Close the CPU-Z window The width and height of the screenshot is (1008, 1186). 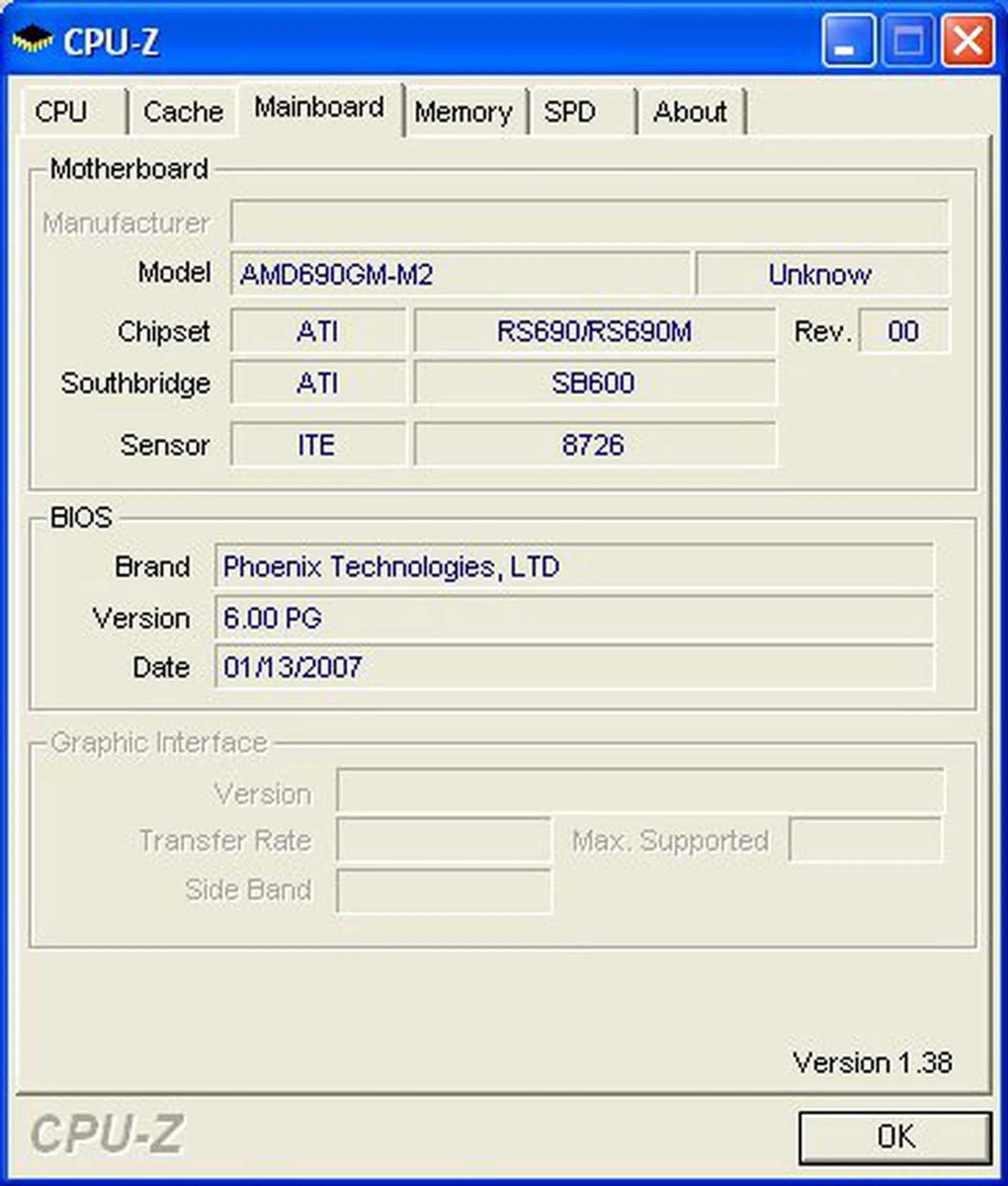968,41
